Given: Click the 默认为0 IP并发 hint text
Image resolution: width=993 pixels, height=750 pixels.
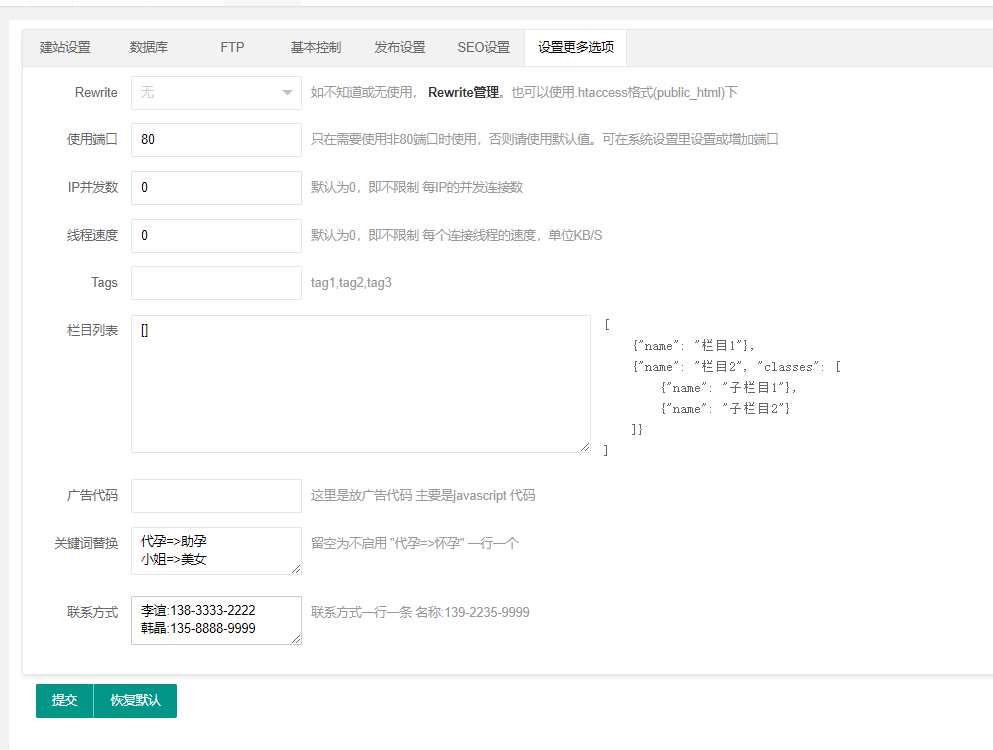Looking at the screenshot, I should tap(417, 188).
